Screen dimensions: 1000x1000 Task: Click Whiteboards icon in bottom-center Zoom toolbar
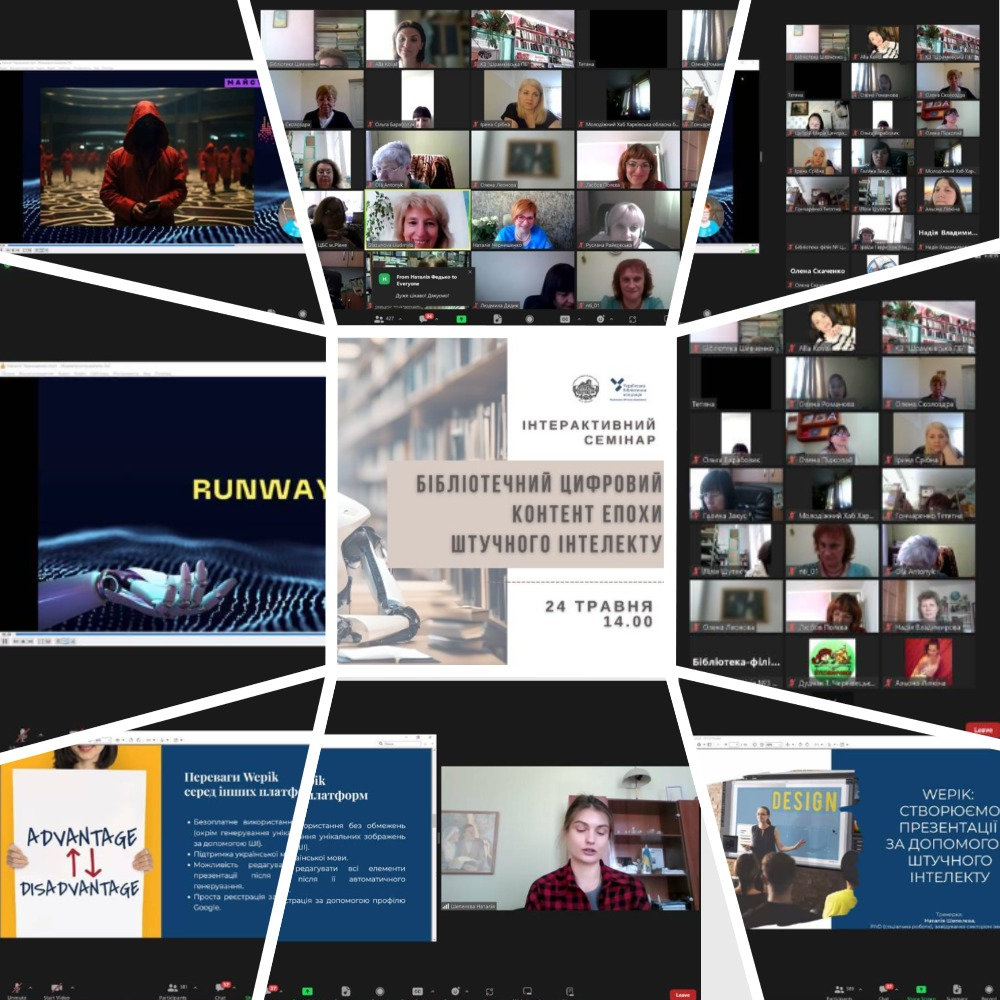point(527,991)
